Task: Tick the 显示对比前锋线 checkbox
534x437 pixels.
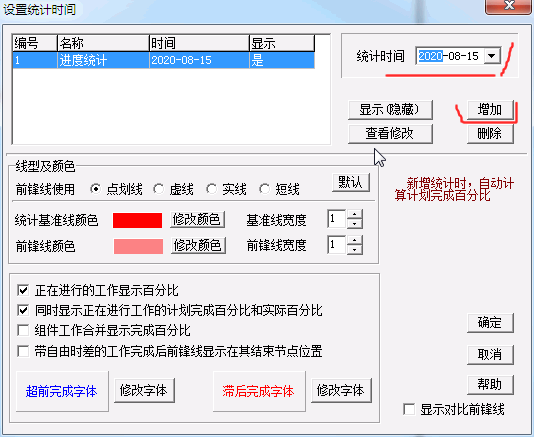Action: point(409,409)
